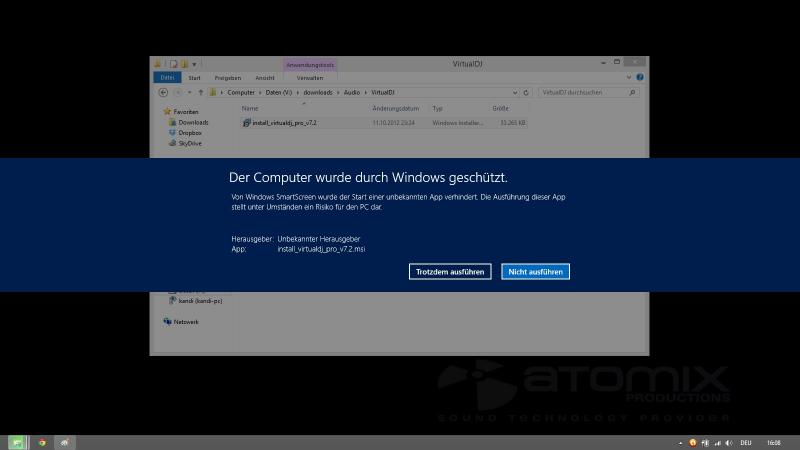This screenshot has height=450, width=800.
Task: Open the Verwalten tab in Explorer
Action: coord(310,78)
